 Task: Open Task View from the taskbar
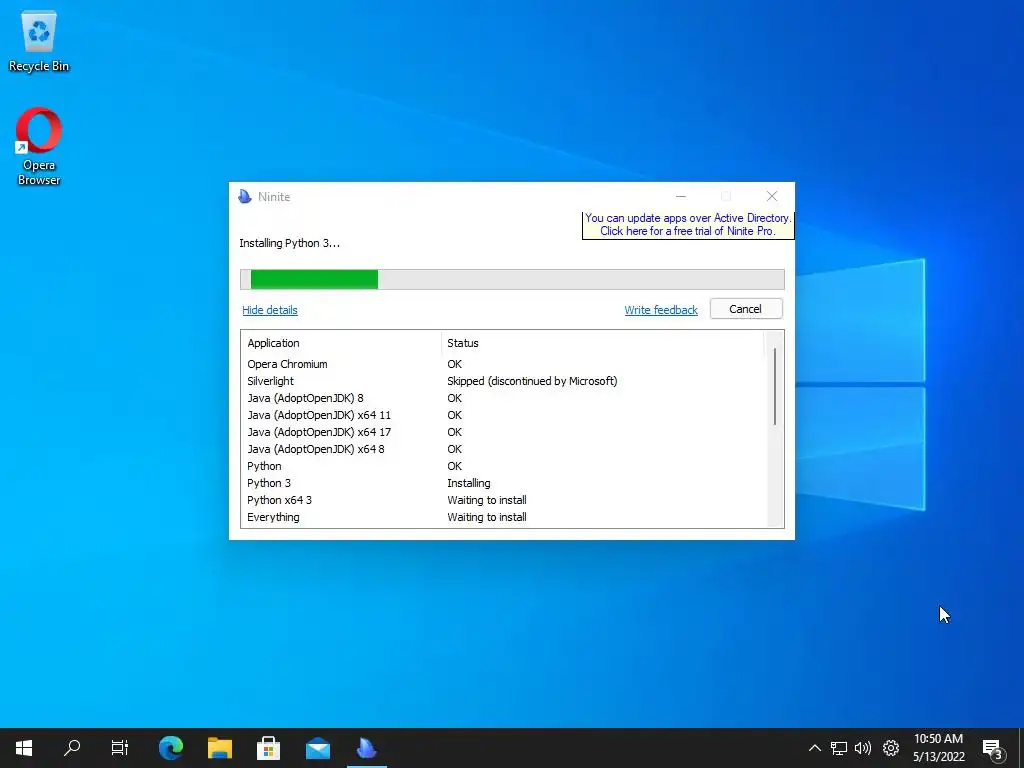(x=120, y=748)
